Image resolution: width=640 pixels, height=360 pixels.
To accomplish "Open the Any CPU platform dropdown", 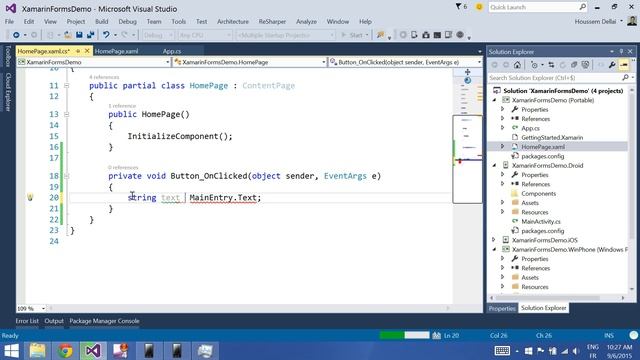I will click(x=205, y=36).
